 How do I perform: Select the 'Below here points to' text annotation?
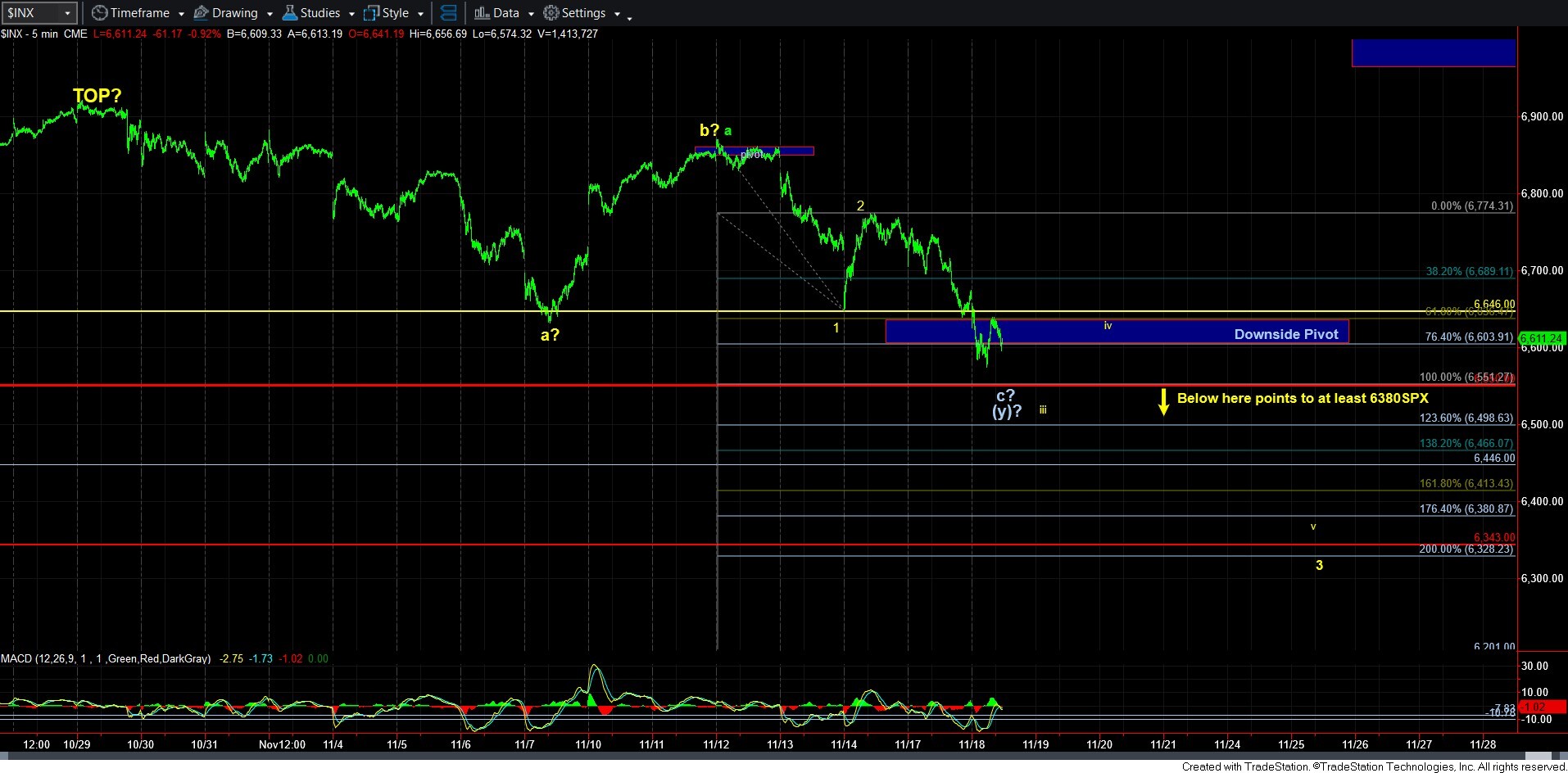pos(1302,398)
